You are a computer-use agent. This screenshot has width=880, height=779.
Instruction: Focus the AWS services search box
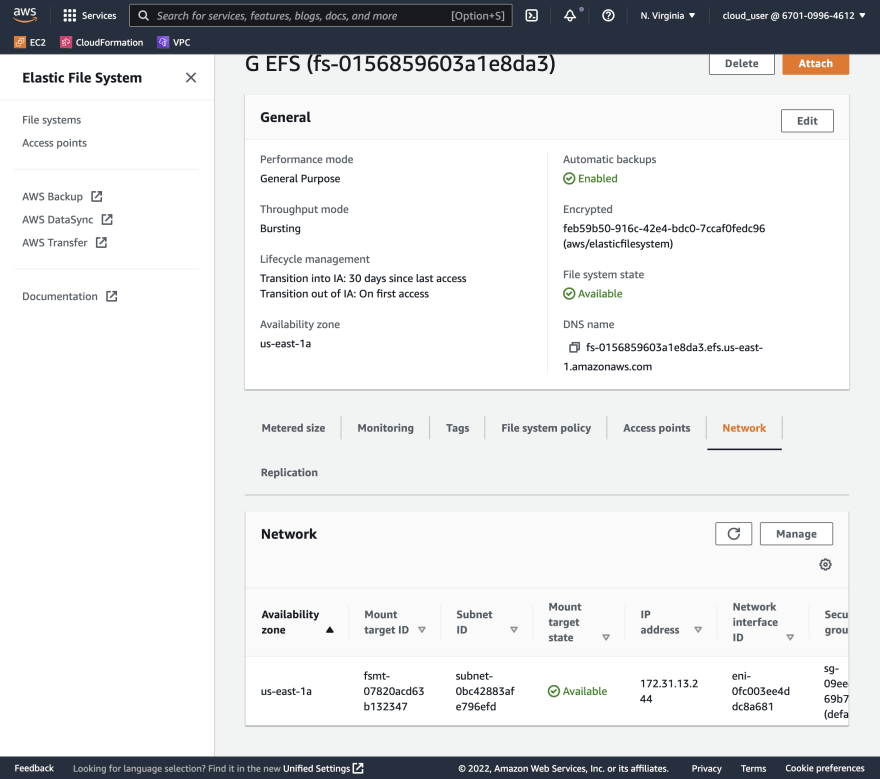(x=320, y=16)
